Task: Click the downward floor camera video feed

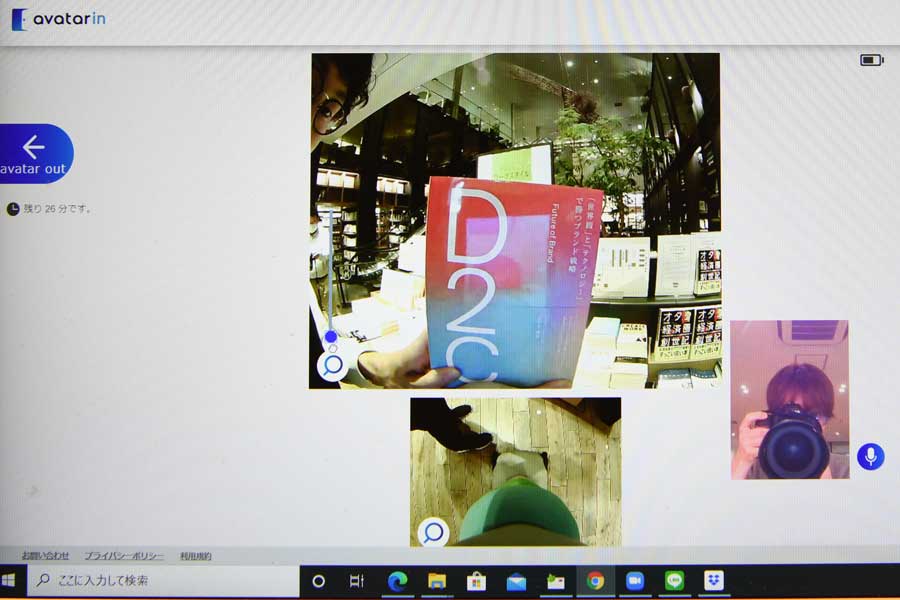Action: (x=515, y=472)
